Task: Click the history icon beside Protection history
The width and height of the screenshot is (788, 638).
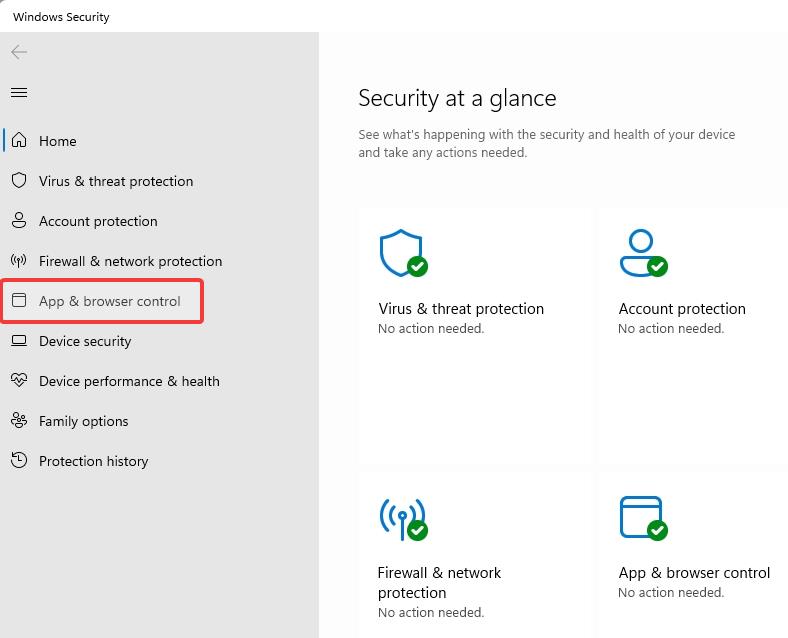Action: click(x=19, y=461)
